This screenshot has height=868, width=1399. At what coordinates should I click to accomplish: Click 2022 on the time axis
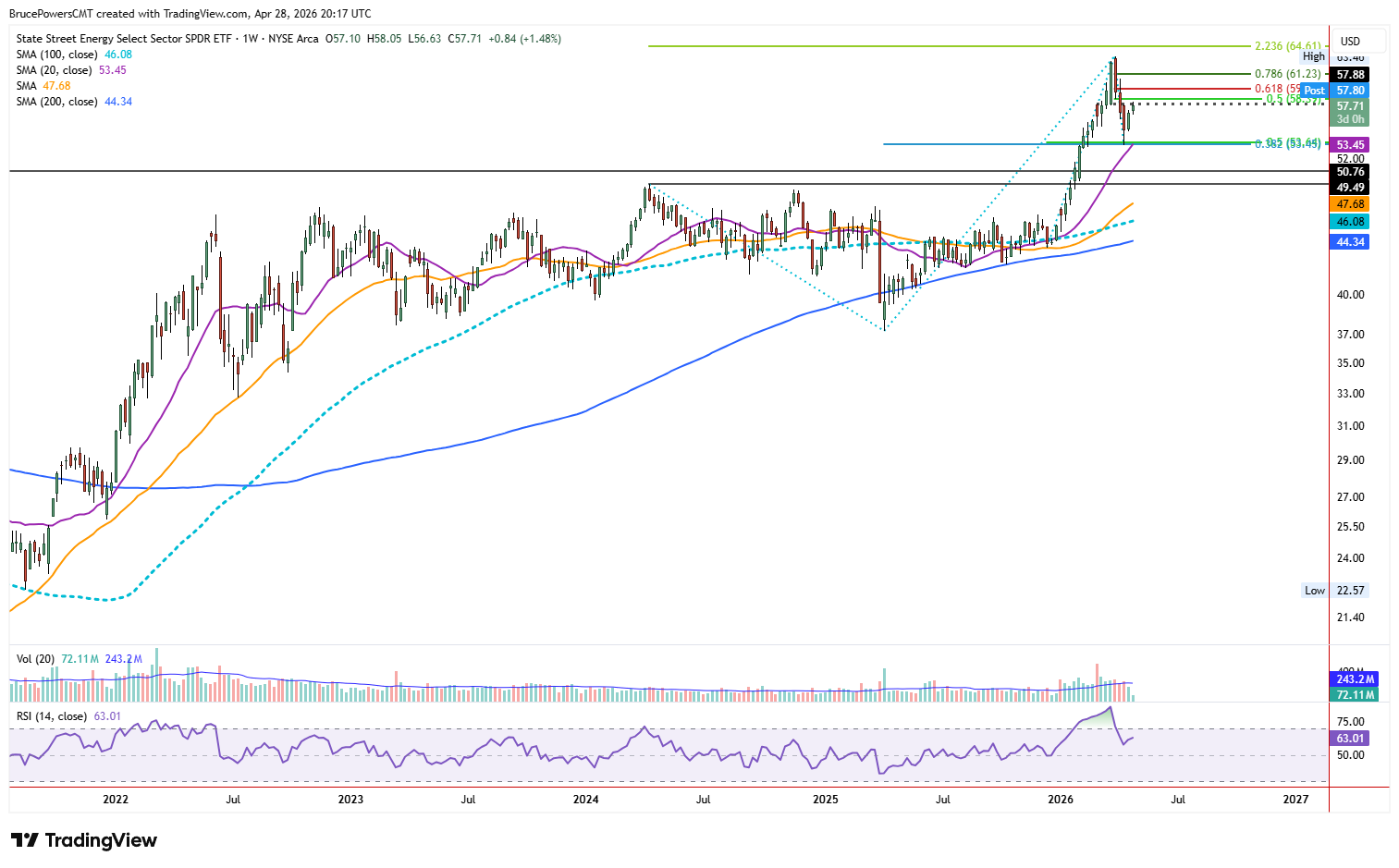coord(116,800)
